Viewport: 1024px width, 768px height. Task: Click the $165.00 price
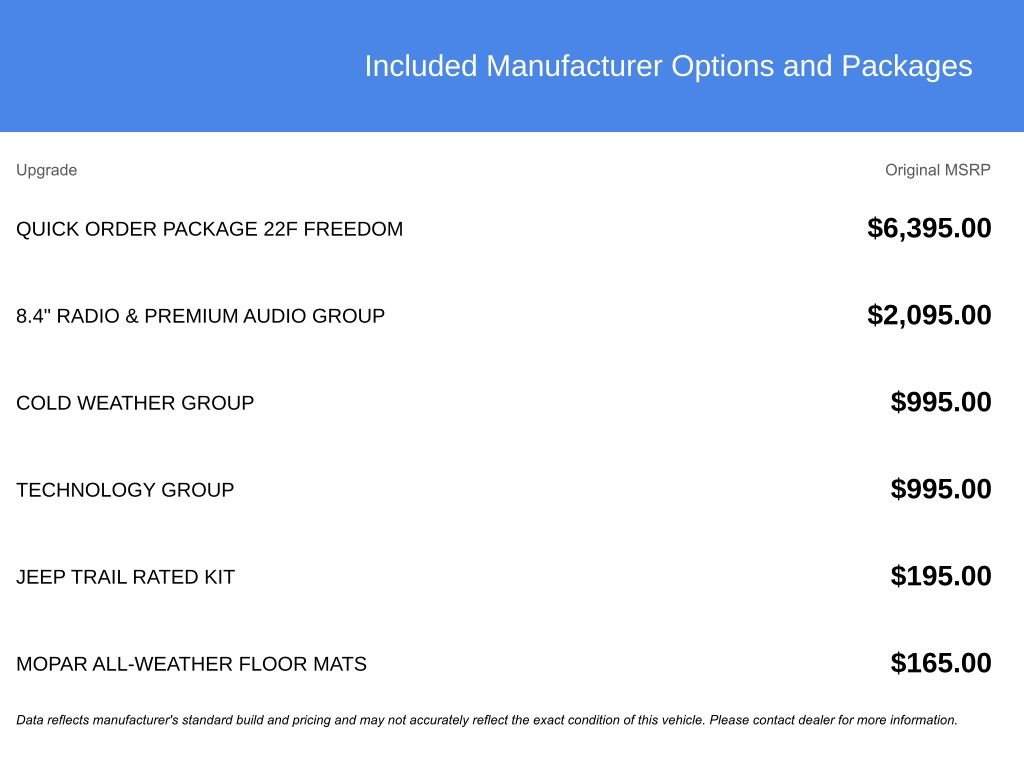(941, 663)
